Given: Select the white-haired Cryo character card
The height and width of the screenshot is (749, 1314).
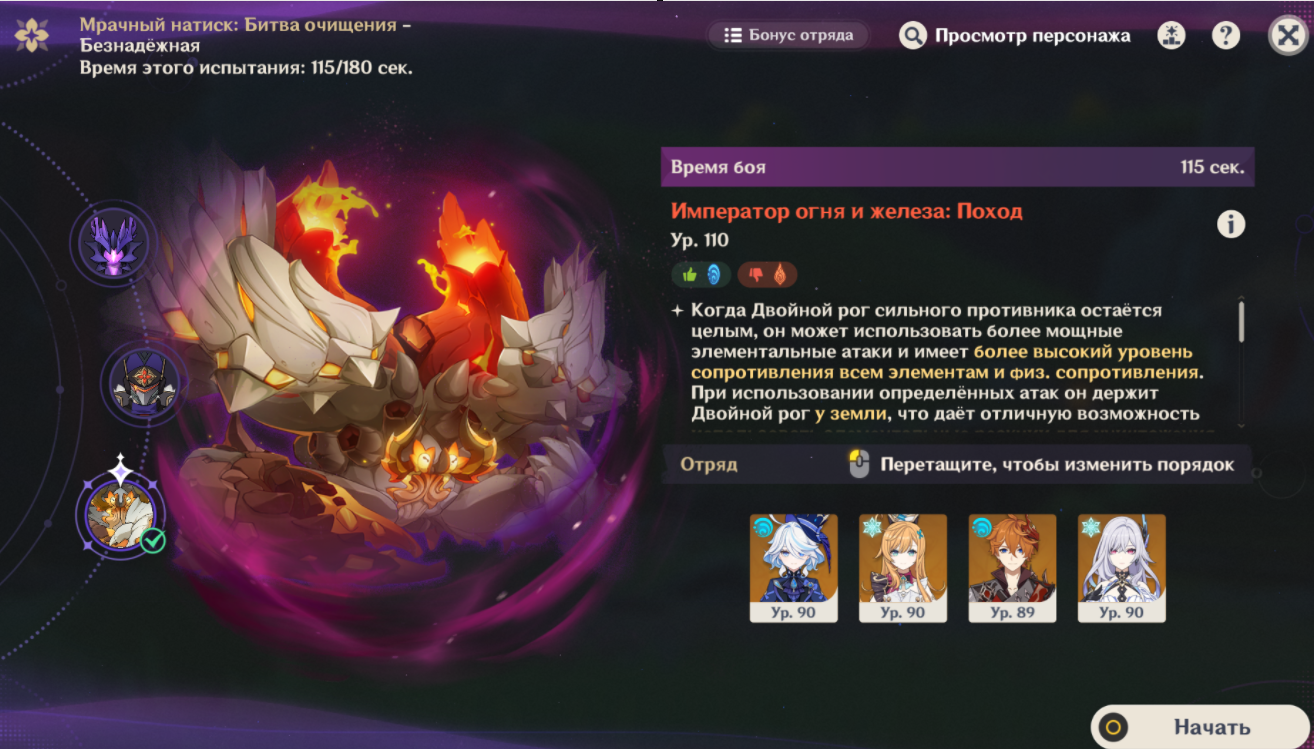Looking at the screenshot, I should [1122, 568].
